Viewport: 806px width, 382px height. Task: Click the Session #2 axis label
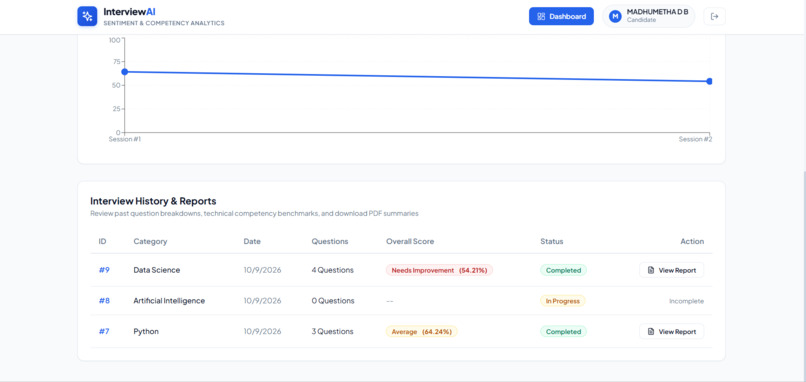pos(695,139)
